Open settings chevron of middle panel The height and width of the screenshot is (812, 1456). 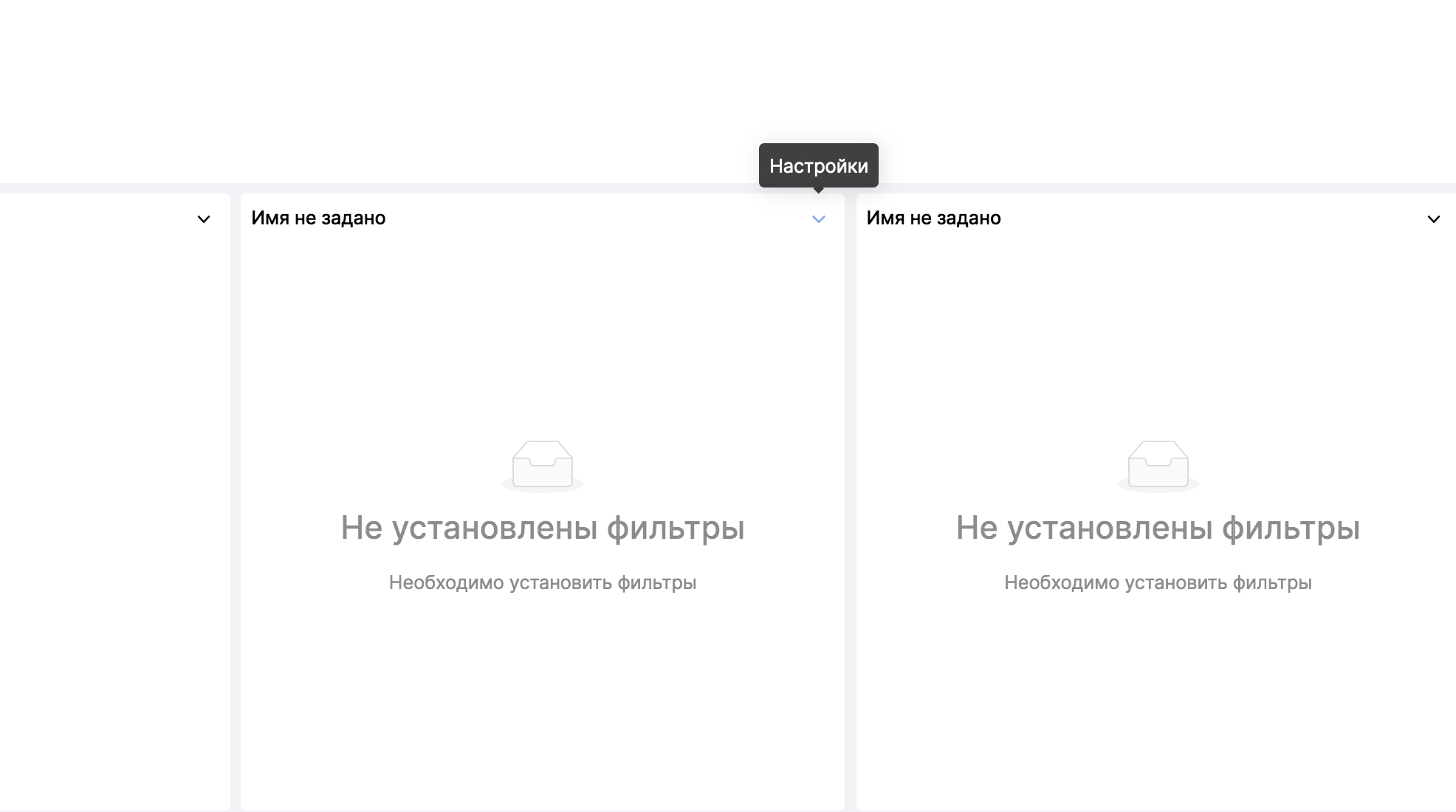click(x=818, y=219)
